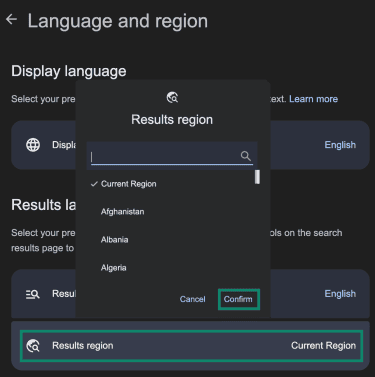The width and height of the screenshot is (375, 377).
Task: Click the Results region dialog title
Action: [x=172, y=120]
